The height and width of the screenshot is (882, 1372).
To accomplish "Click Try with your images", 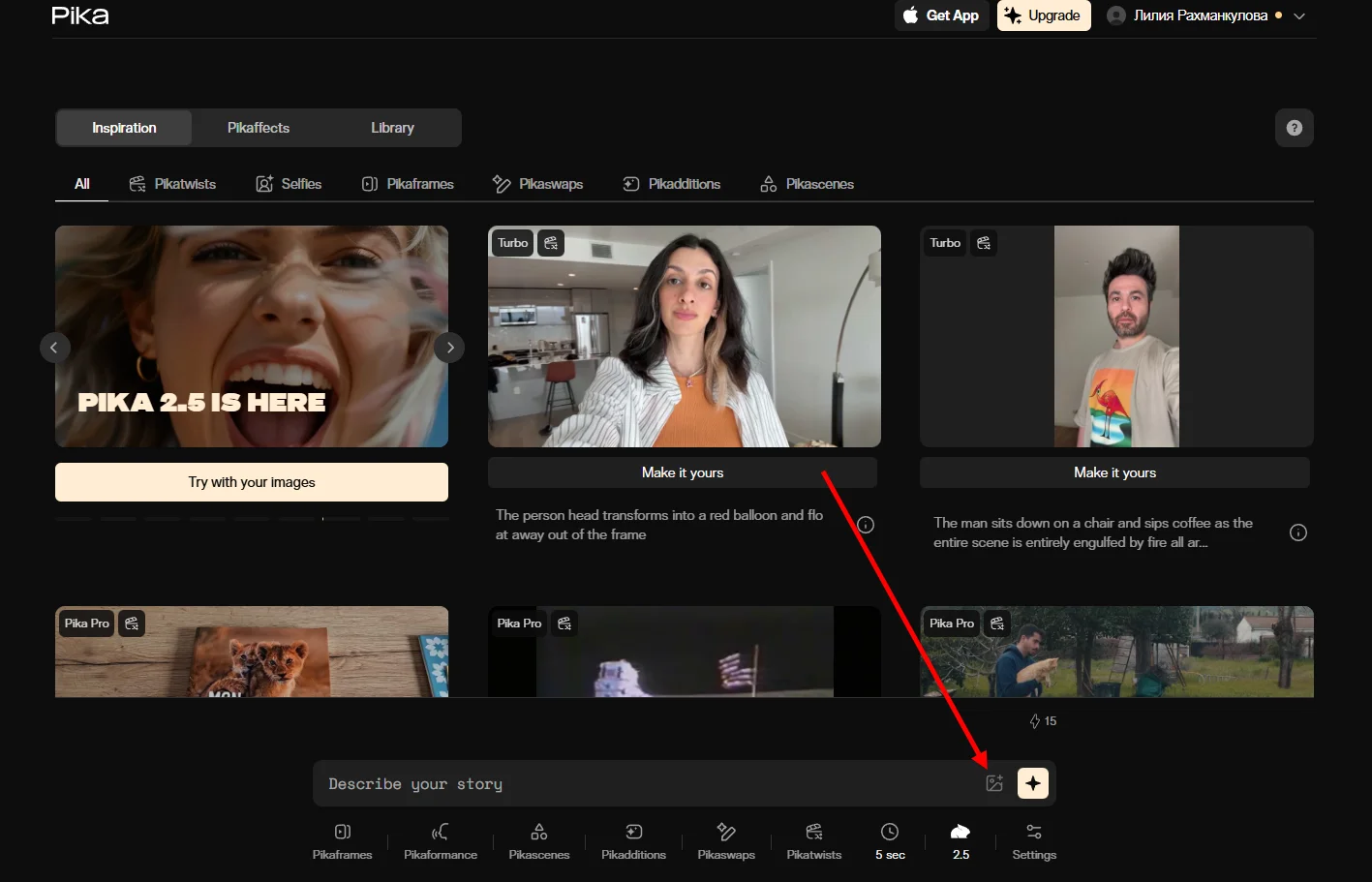I will [252, 482].
